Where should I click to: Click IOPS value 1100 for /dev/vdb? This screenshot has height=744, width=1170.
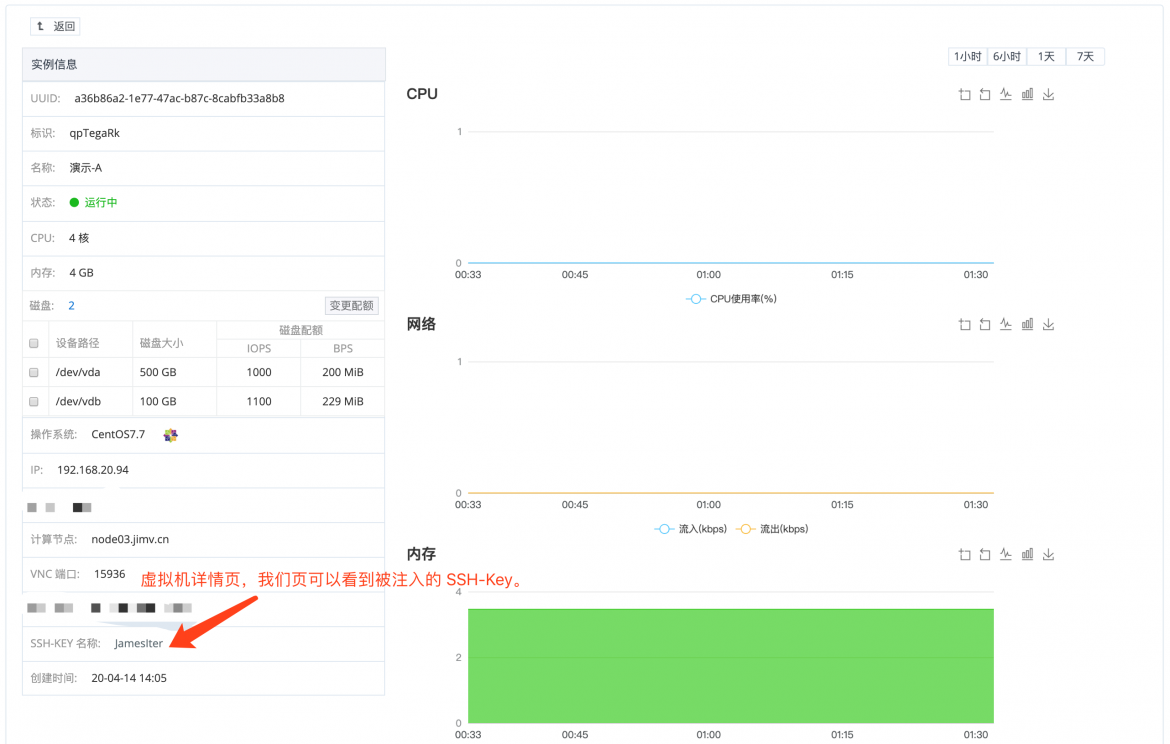pos(259,401)
